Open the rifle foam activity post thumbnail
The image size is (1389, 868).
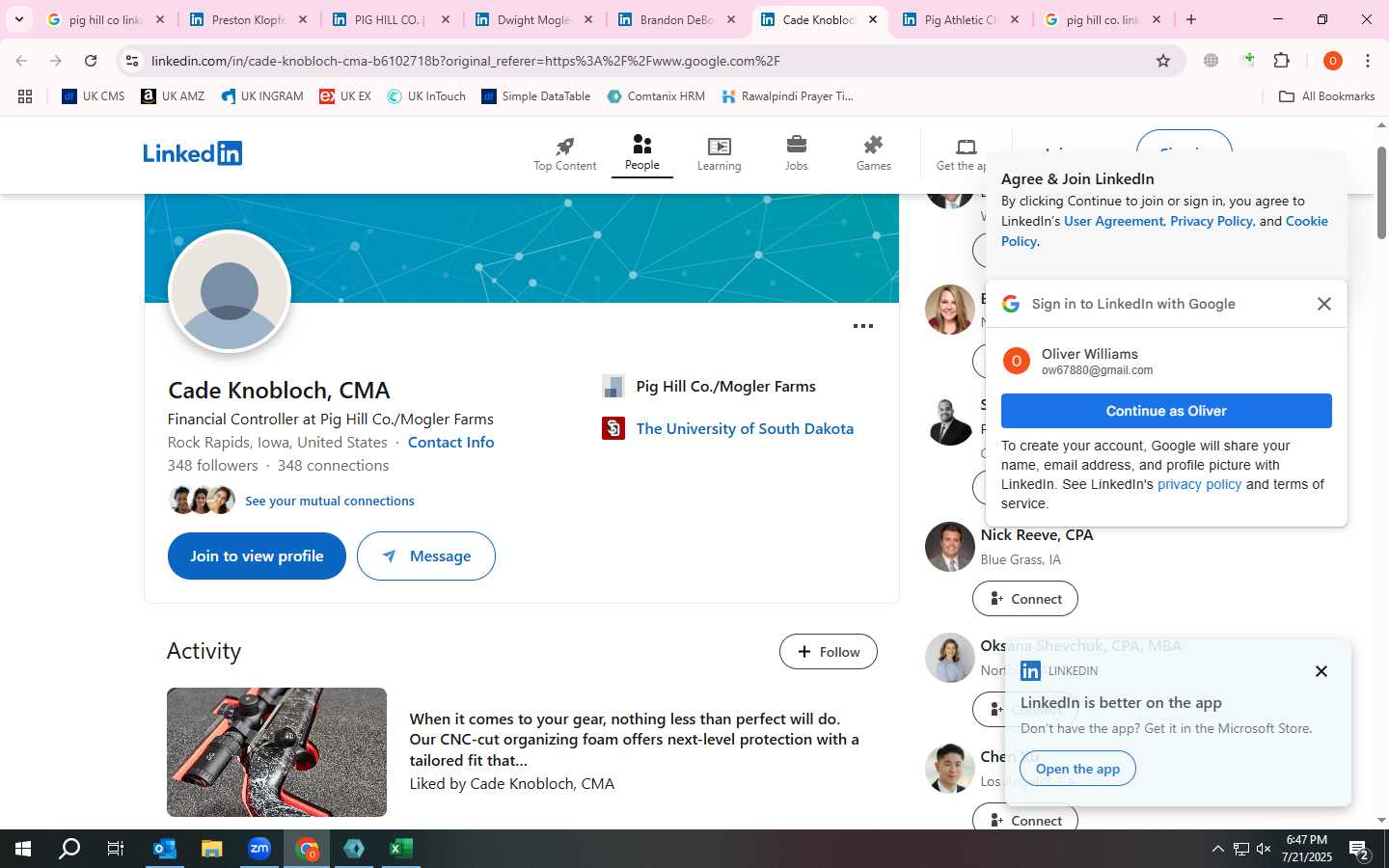click(x=277, y=752)
